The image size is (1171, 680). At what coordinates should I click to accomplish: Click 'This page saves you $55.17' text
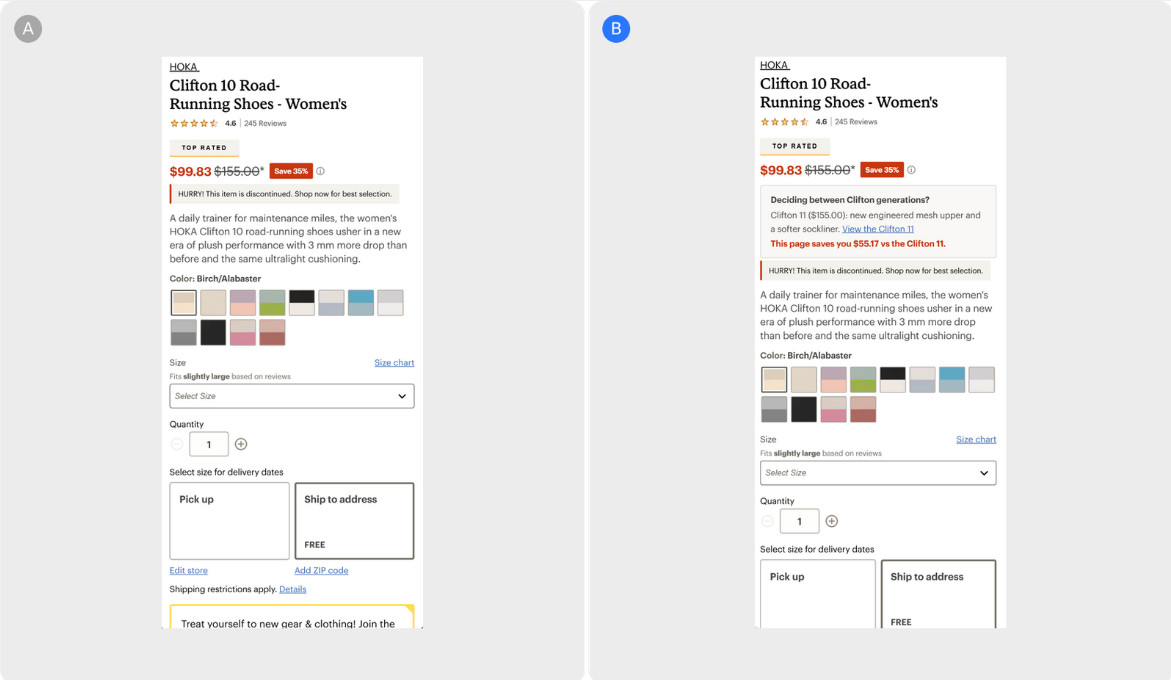858,244
